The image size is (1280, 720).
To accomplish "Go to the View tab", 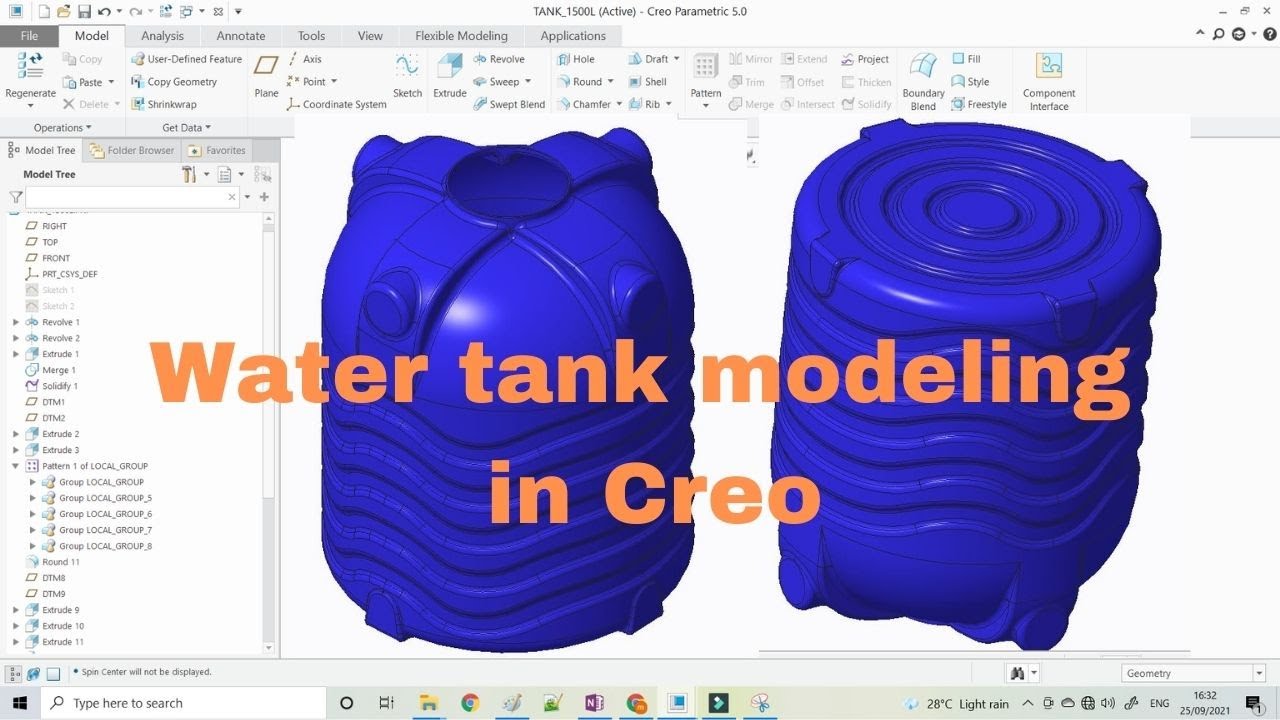I will point(370,35).
